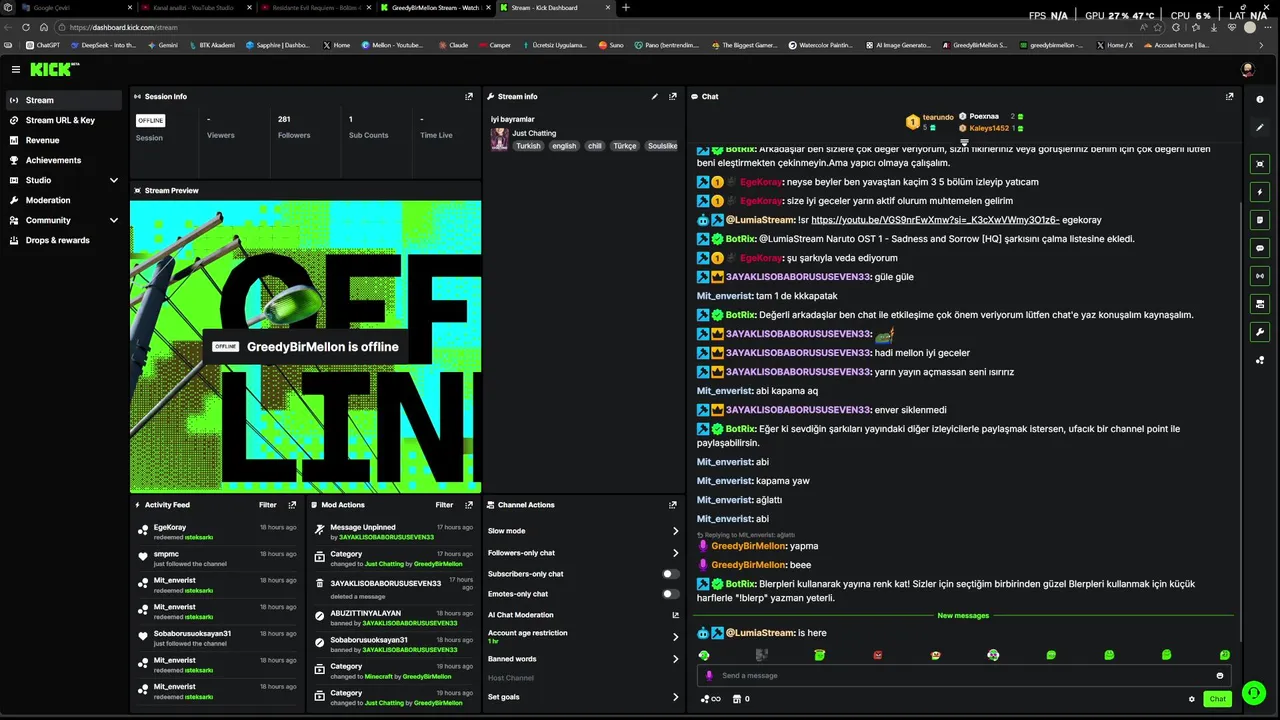Viewport: 1280px width, 720px height.
Task: Click the note icon in right sidebar
Action: click(1260, 220)
